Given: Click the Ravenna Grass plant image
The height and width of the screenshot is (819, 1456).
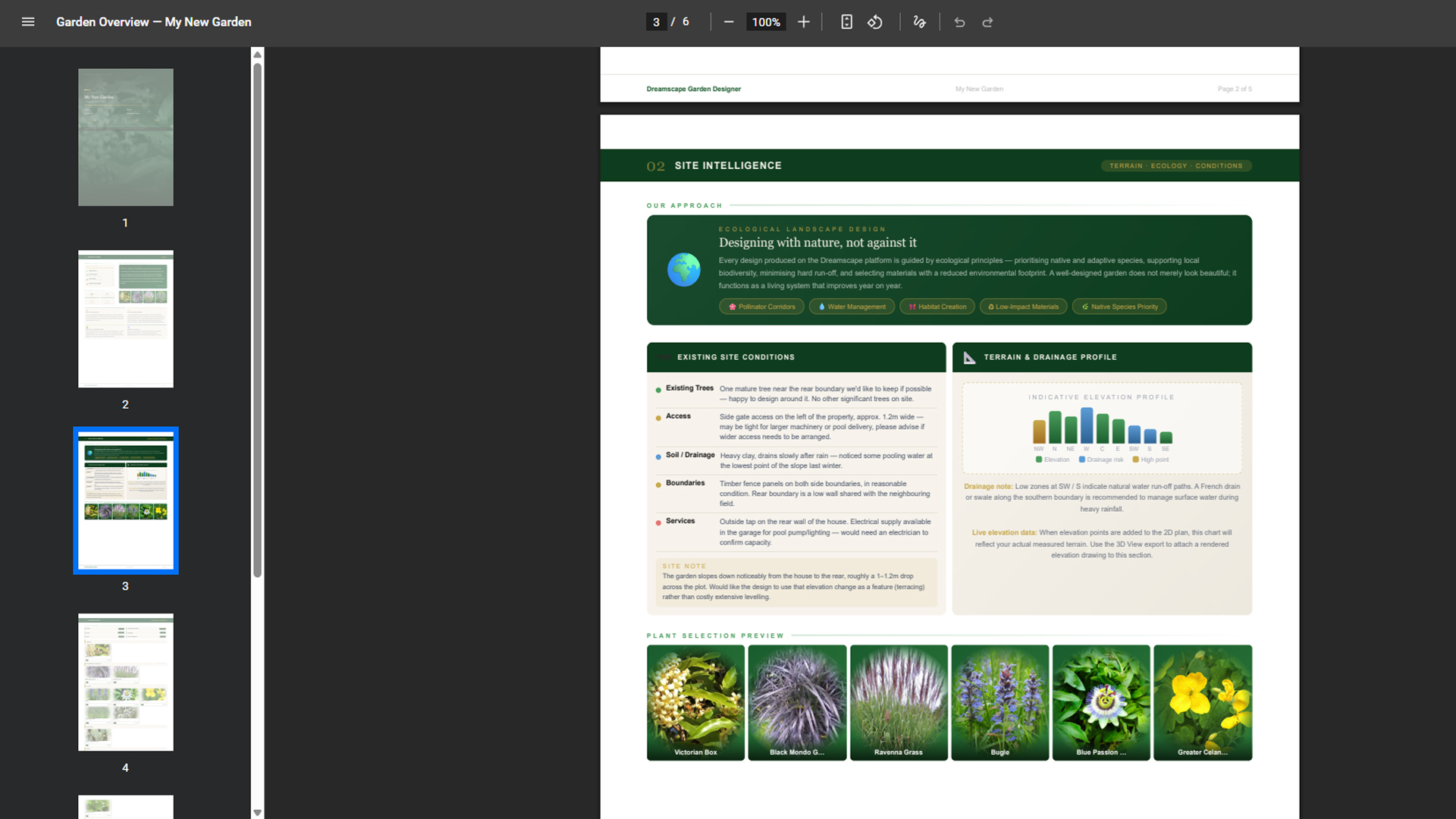Looking at the screenshot, I should coord(899,702).
